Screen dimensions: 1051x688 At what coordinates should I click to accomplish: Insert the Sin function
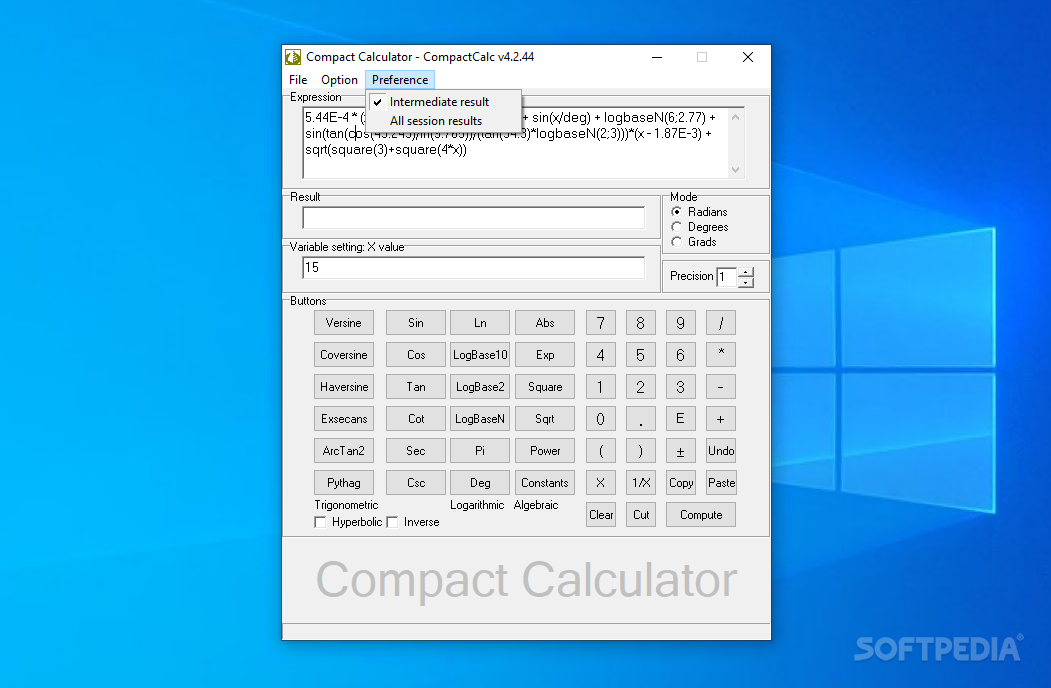point(416,323)
